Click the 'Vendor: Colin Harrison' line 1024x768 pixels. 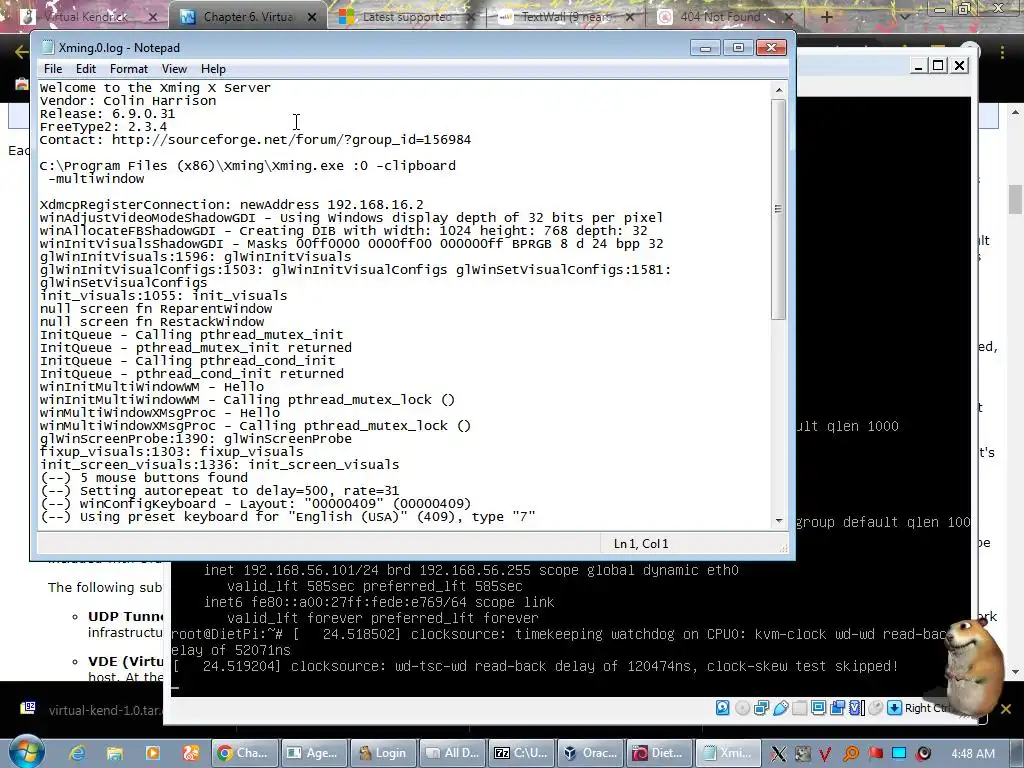coord(127,101)
